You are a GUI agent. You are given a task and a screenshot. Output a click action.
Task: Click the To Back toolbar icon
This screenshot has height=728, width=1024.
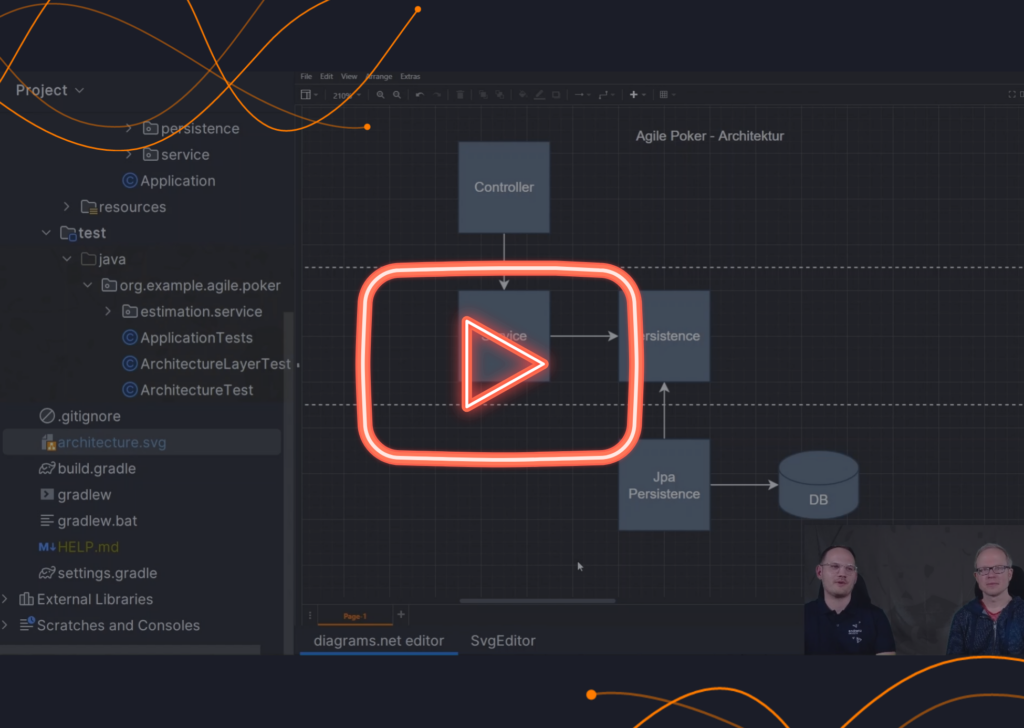click(500, 95)
